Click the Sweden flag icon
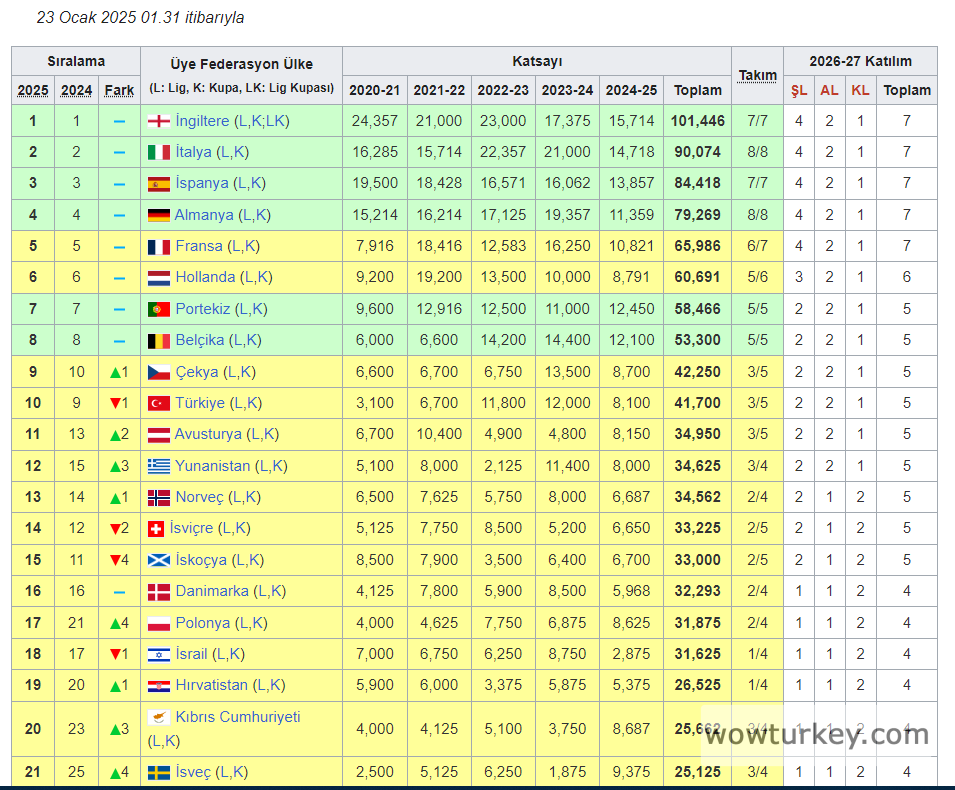 pyautogui.click(x=158, y=772)
